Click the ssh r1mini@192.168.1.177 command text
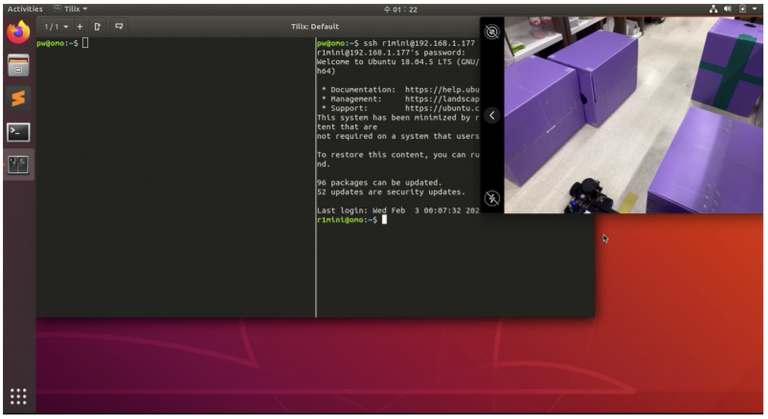 point(419,43)
